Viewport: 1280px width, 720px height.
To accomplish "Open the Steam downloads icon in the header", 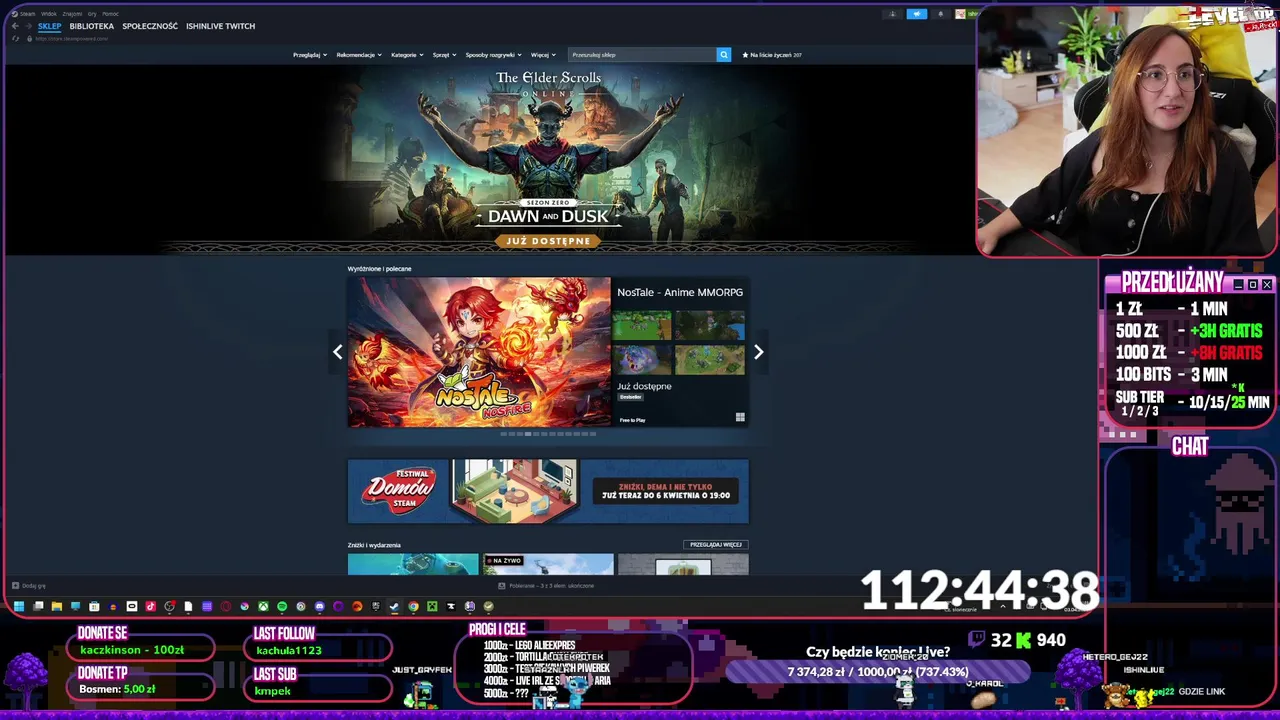I will (892, 14).
